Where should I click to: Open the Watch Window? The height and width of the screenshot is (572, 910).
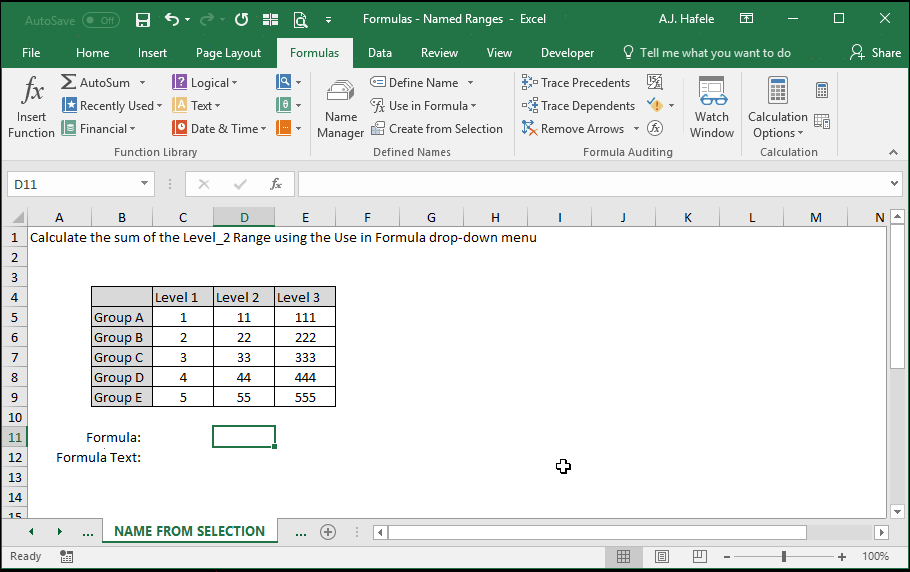712,108
